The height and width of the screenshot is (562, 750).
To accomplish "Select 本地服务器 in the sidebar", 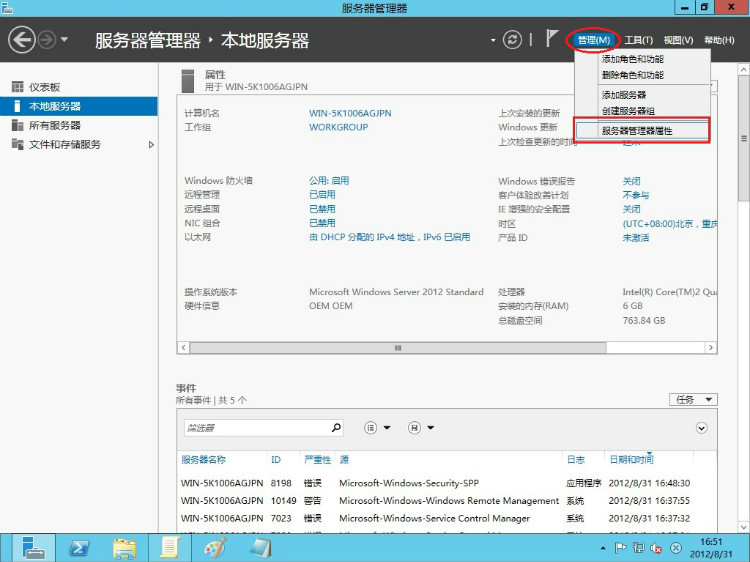I will [x=78, y=106].
